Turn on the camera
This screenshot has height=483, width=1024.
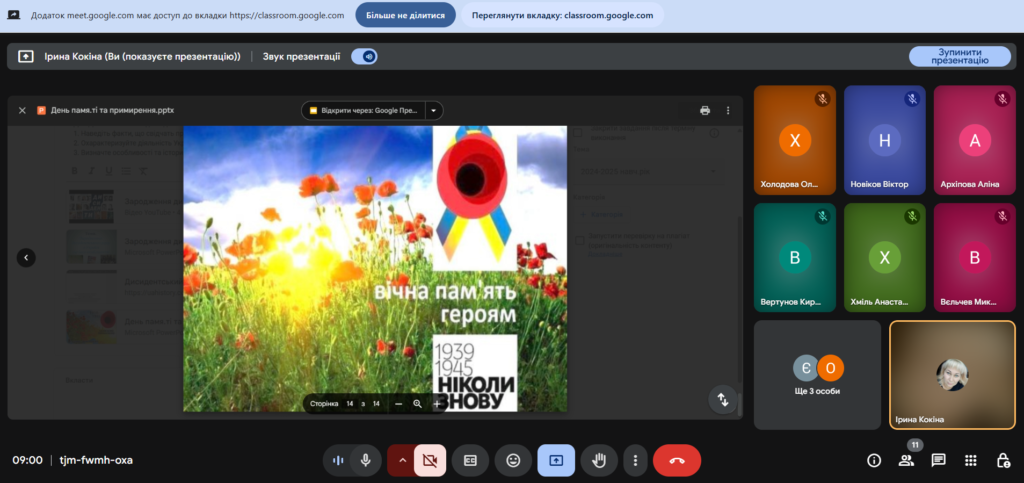(430, 460)
